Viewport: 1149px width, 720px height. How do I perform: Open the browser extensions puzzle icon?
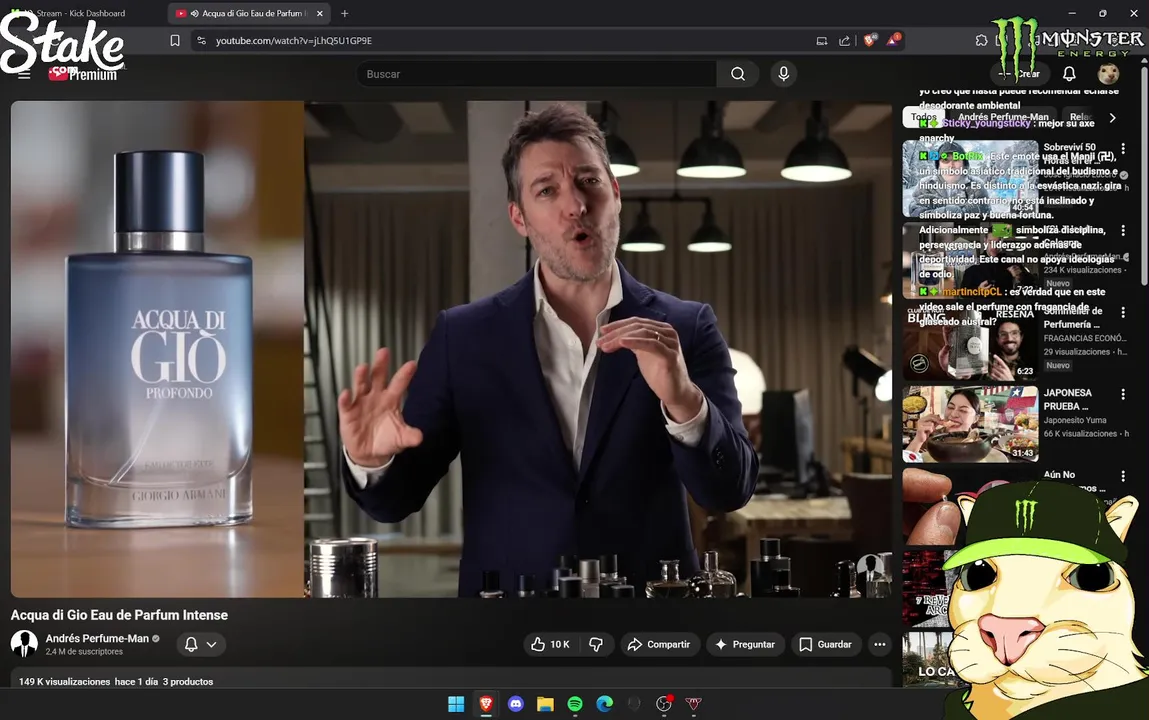(981, 40)
